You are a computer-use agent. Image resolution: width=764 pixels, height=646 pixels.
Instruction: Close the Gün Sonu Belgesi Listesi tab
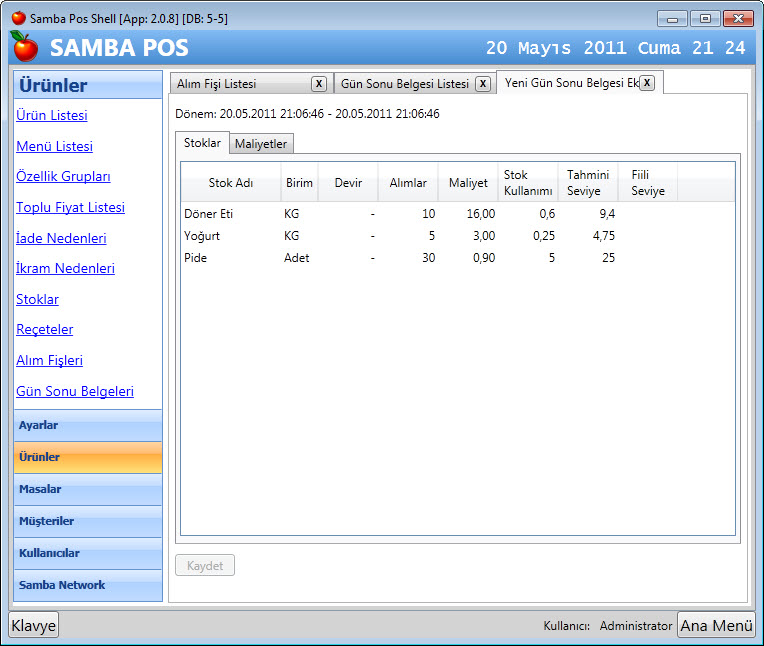click(x=482, y=84)
